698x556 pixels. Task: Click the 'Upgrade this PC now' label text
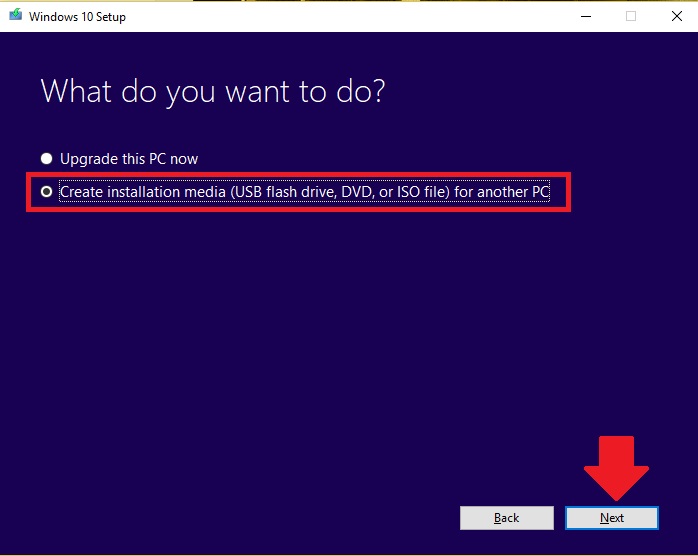point(129,159)
